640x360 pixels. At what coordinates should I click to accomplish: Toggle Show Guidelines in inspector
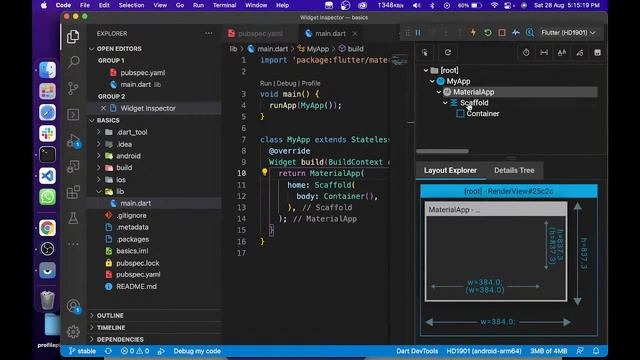point(544,53)
